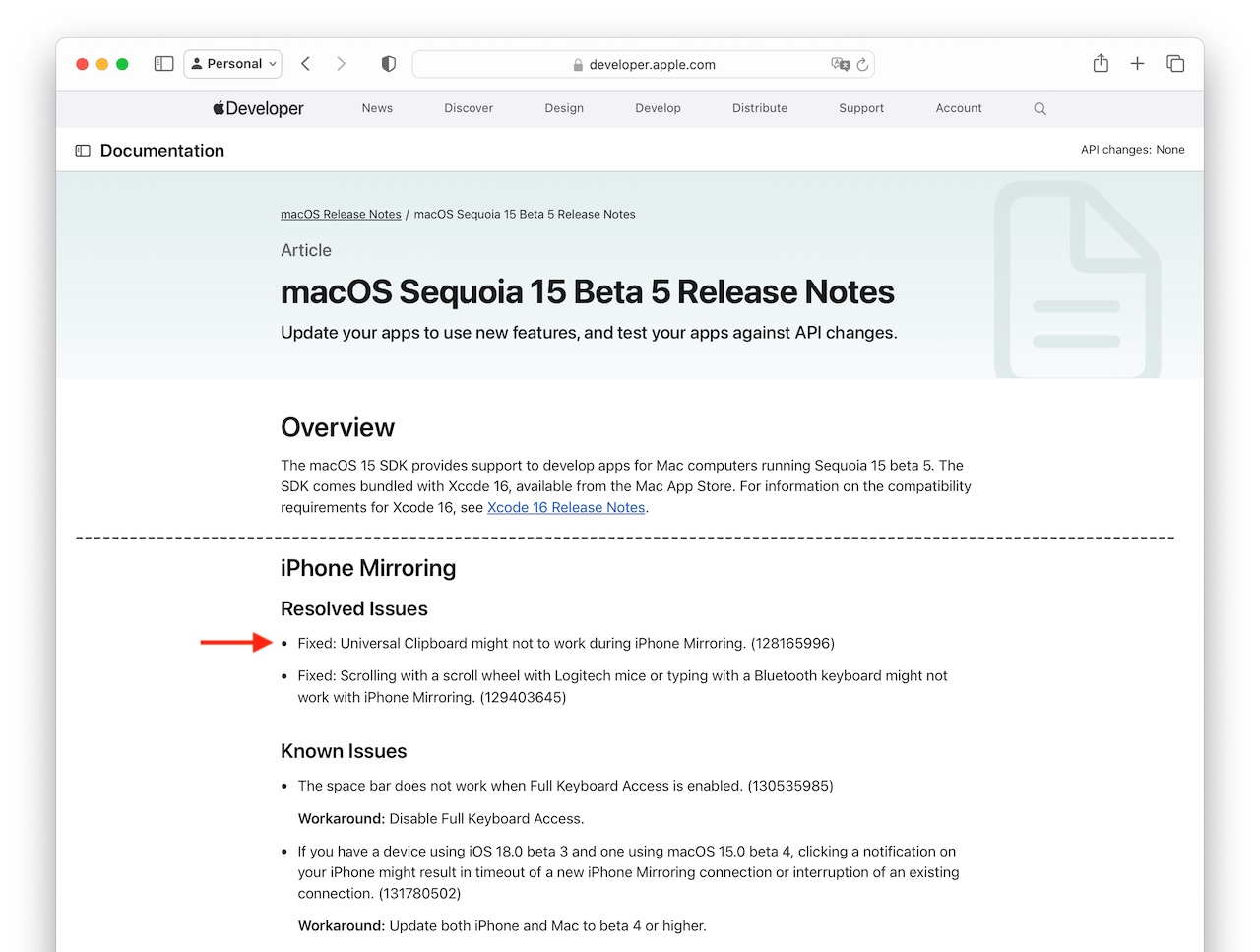
Task: Click the Article label
Action: point(306,250)
